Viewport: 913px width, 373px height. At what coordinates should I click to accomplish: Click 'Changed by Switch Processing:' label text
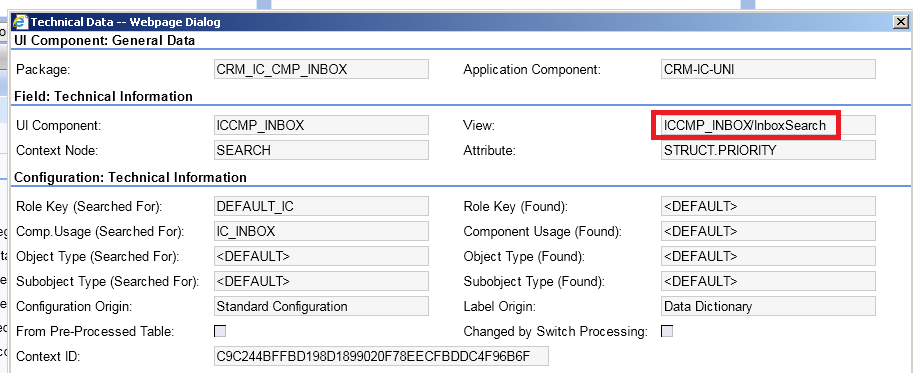tap(555, 332)
